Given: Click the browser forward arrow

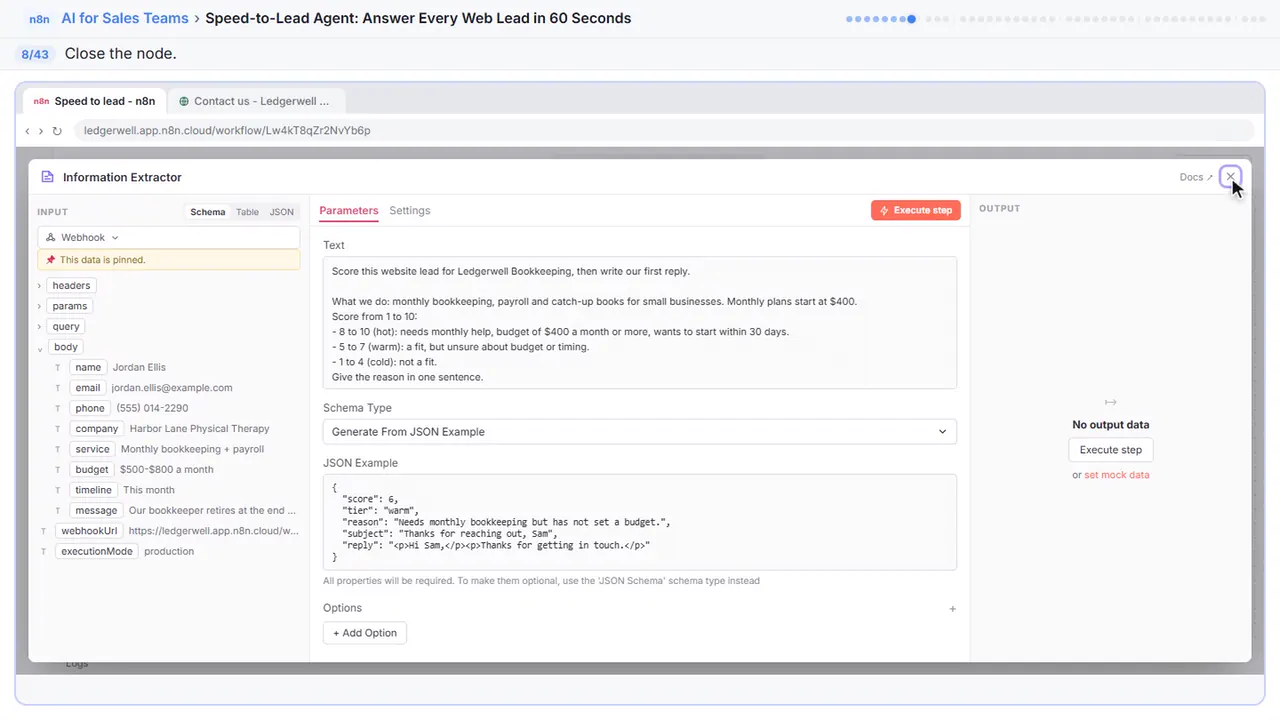Looking at the screenshot, I should [41, 131].
